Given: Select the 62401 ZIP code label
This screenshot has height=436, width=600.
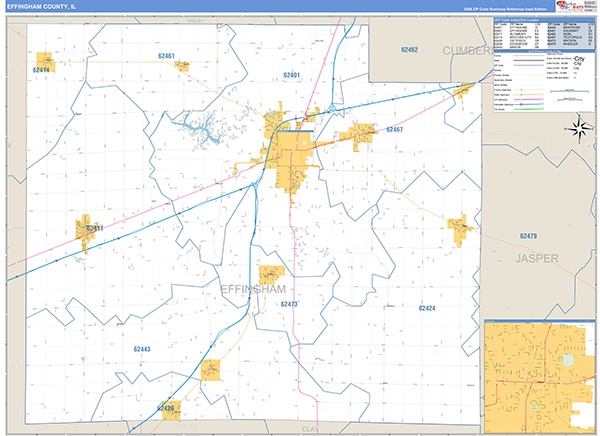Looking at the screenshot, I should 291,75.
